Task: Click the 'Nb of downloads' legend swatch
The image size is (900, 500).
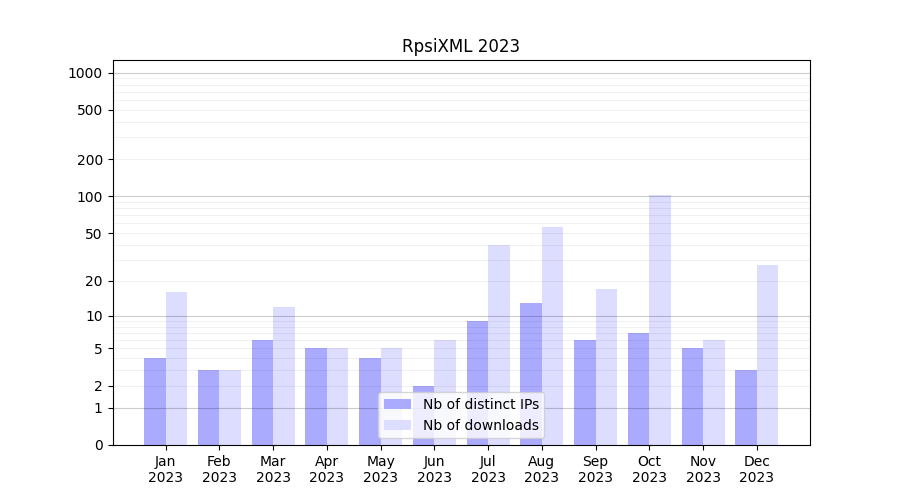Action: click(x=397, y=425)
